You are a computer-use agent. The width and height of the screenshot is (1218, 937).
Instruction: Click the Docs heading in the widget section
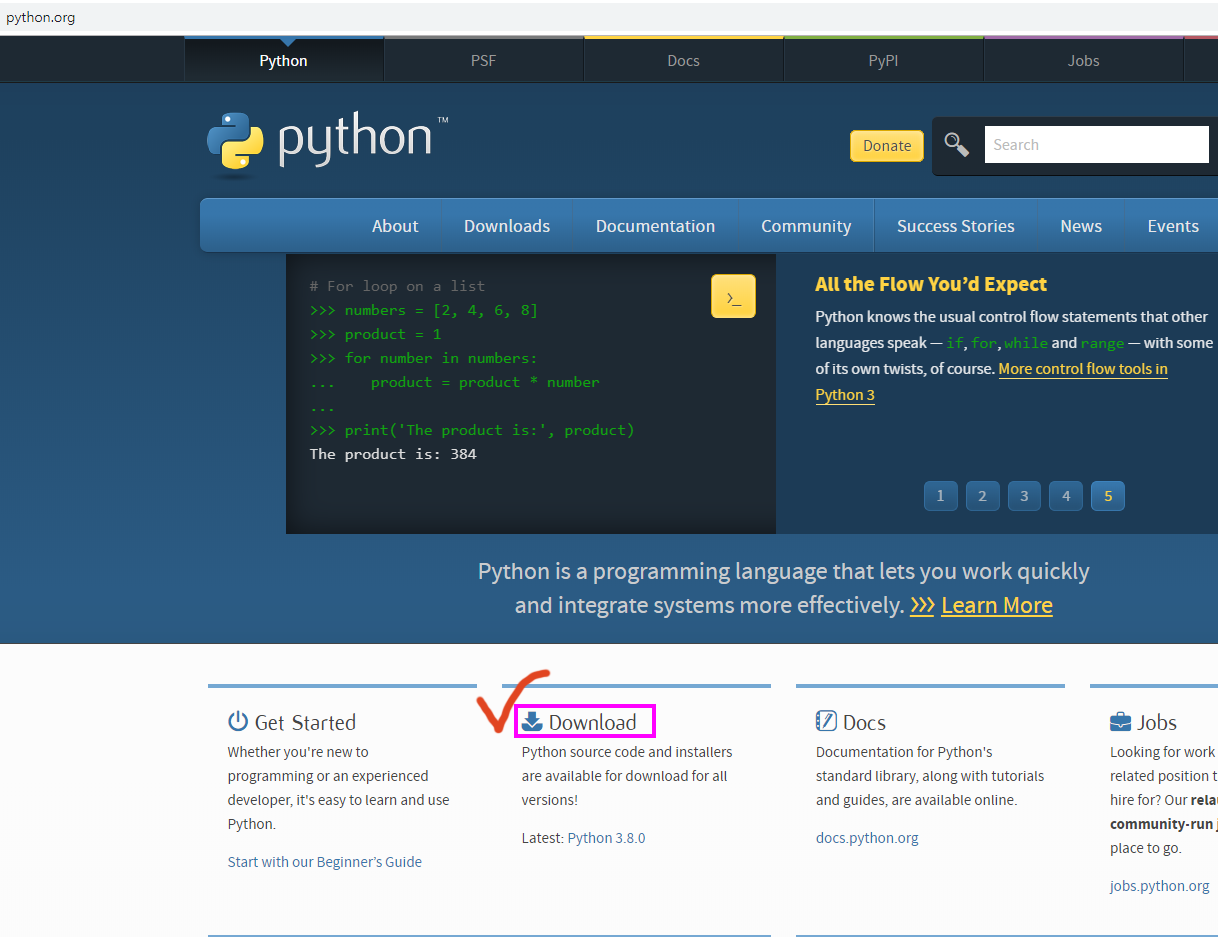click(x=864, y=722)
